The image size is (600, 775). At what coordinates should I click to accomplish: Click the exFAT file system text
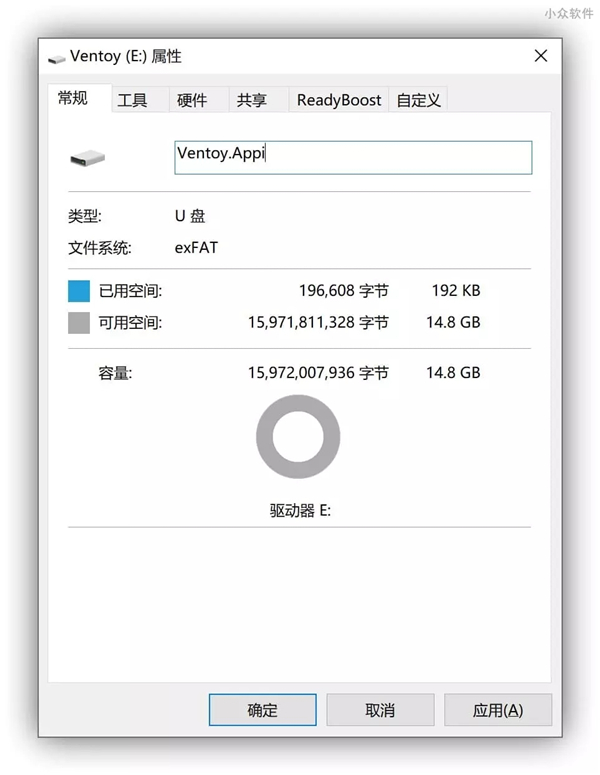pos(196,247)
